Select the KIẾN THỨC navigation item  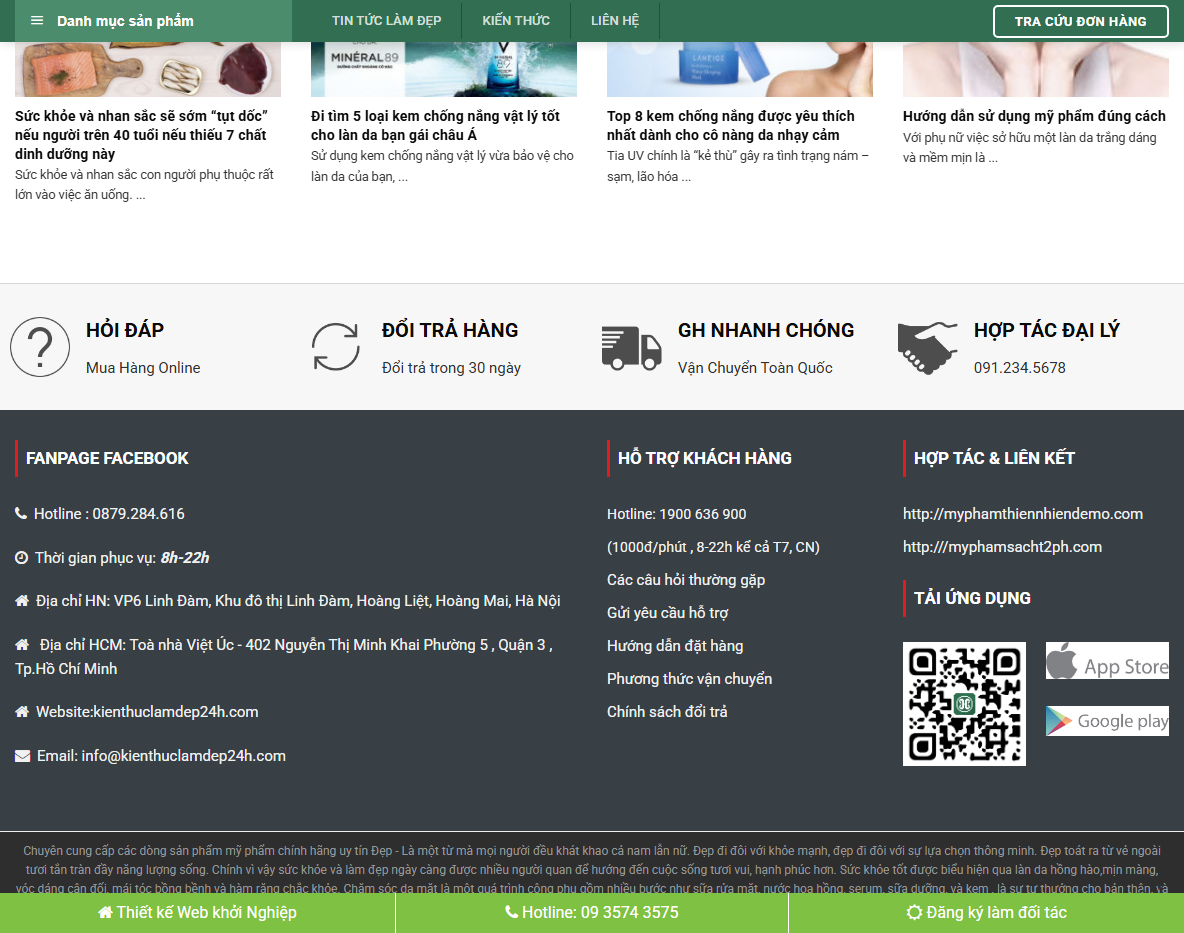tap(515, 20)
